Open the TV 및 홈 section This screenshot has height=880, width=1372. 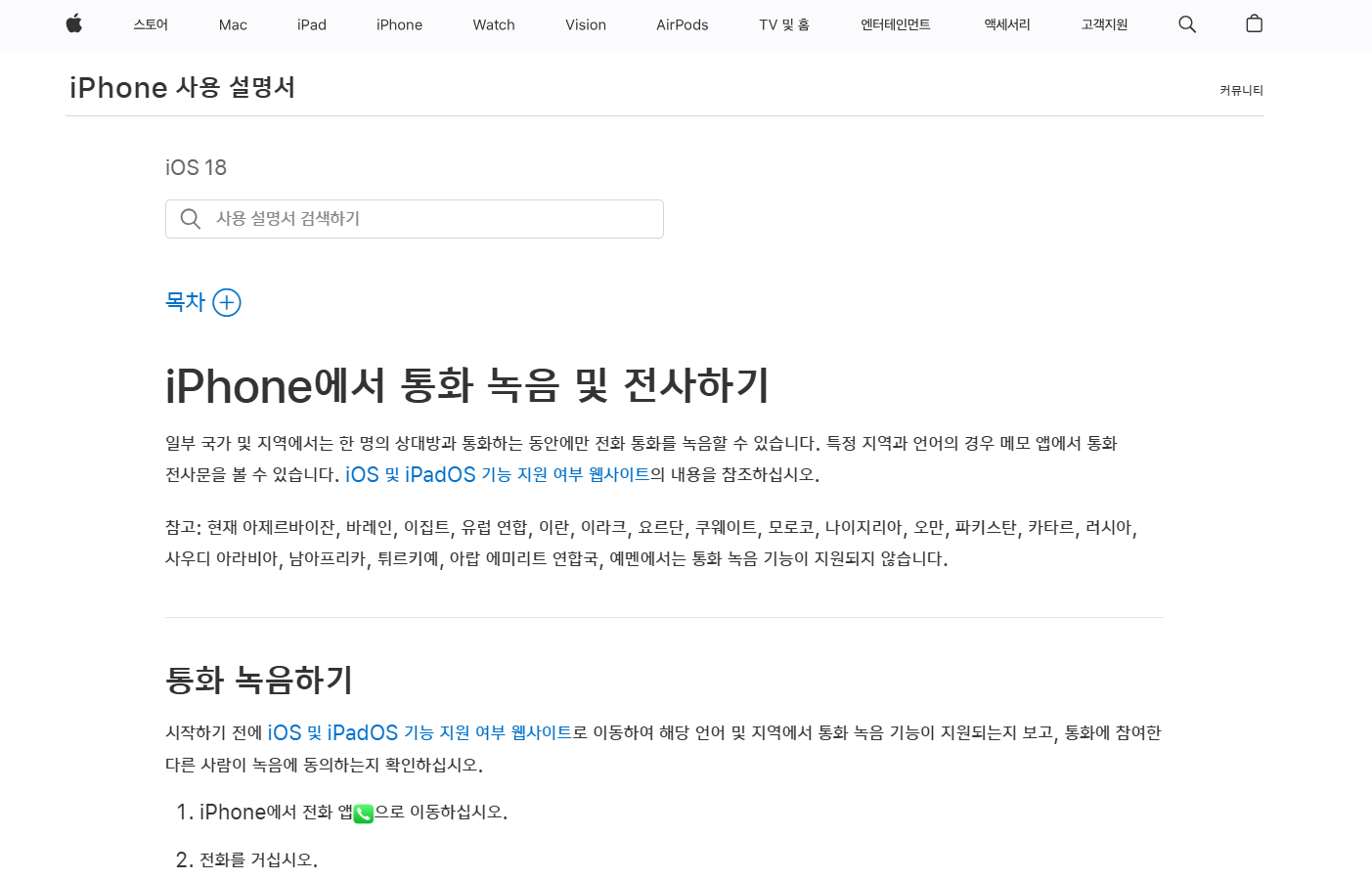pos(783,24)
